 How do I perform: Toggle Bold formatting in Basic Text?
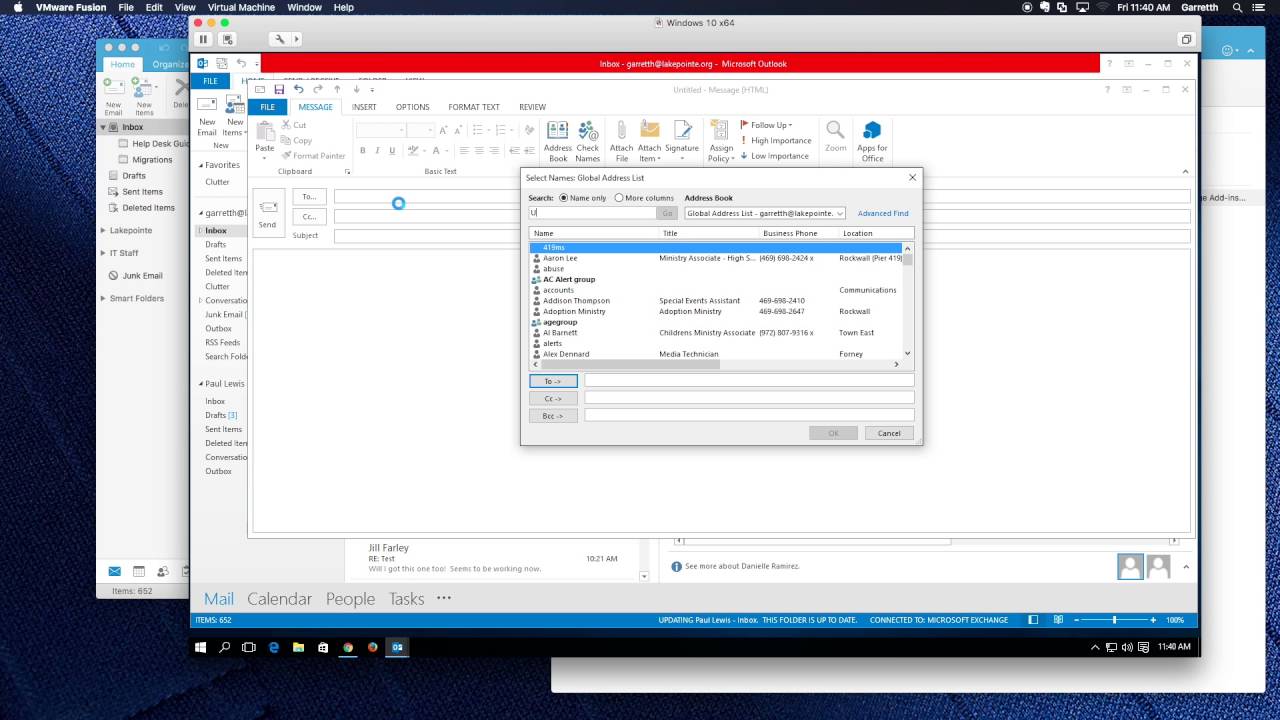pyautogui.click(x=363, y=151)
